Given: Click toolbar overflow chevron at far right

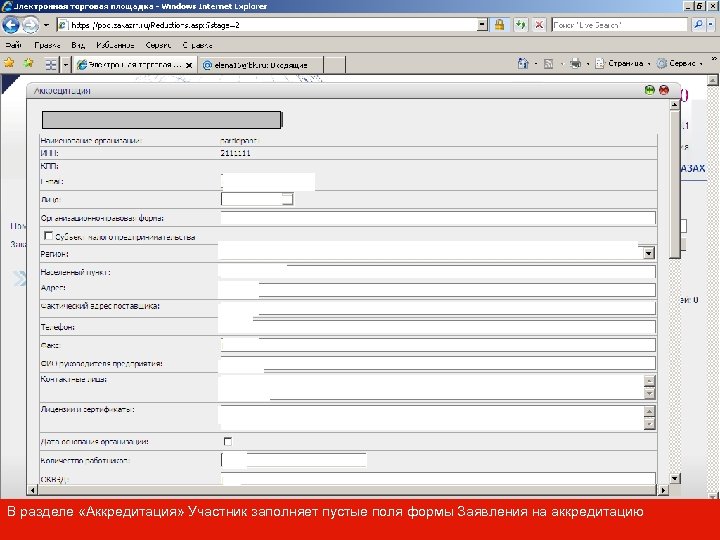Looking at the screenshot, I should point(714,59).
